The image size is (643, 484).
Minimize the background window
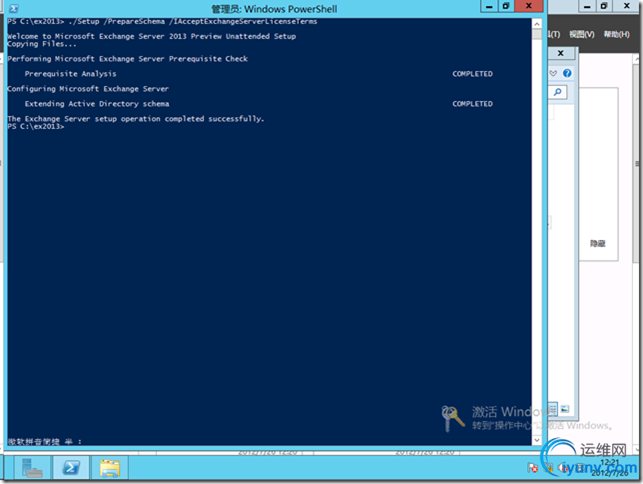(587, 6)
